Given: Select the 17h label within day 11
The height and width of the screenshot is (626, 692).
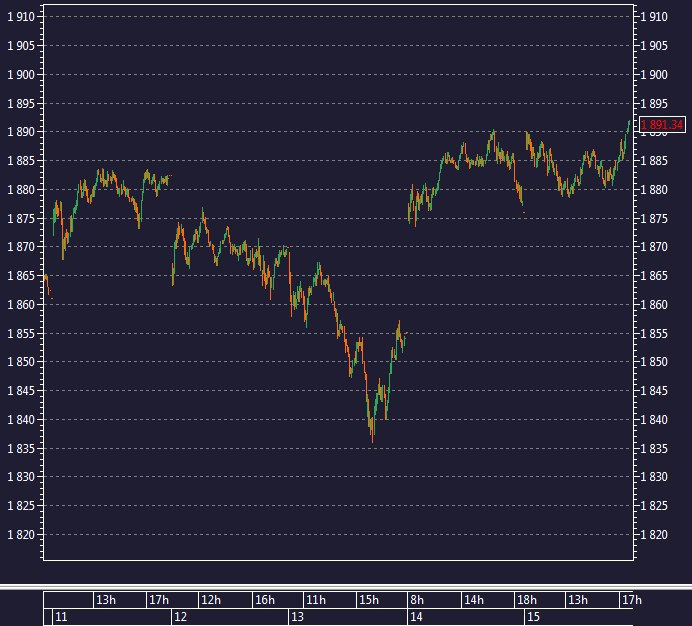Looking at the screenshot, I should pos(159,600).
